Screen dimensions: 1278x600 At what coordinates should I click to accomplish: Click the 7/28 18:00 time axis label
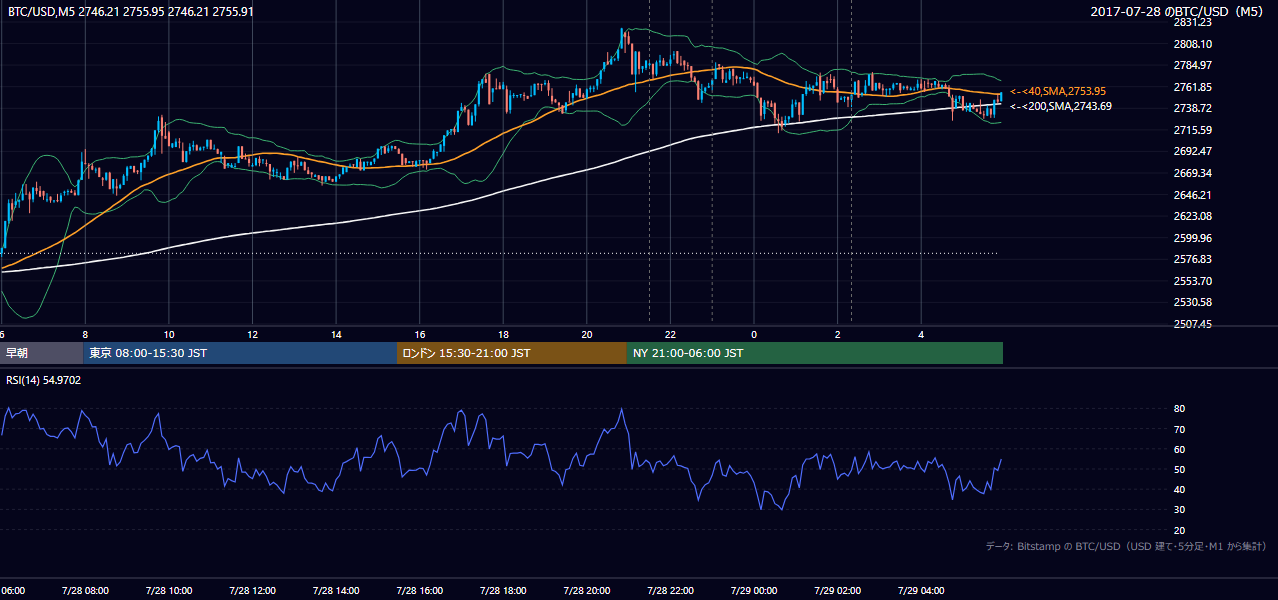(503, 591)
